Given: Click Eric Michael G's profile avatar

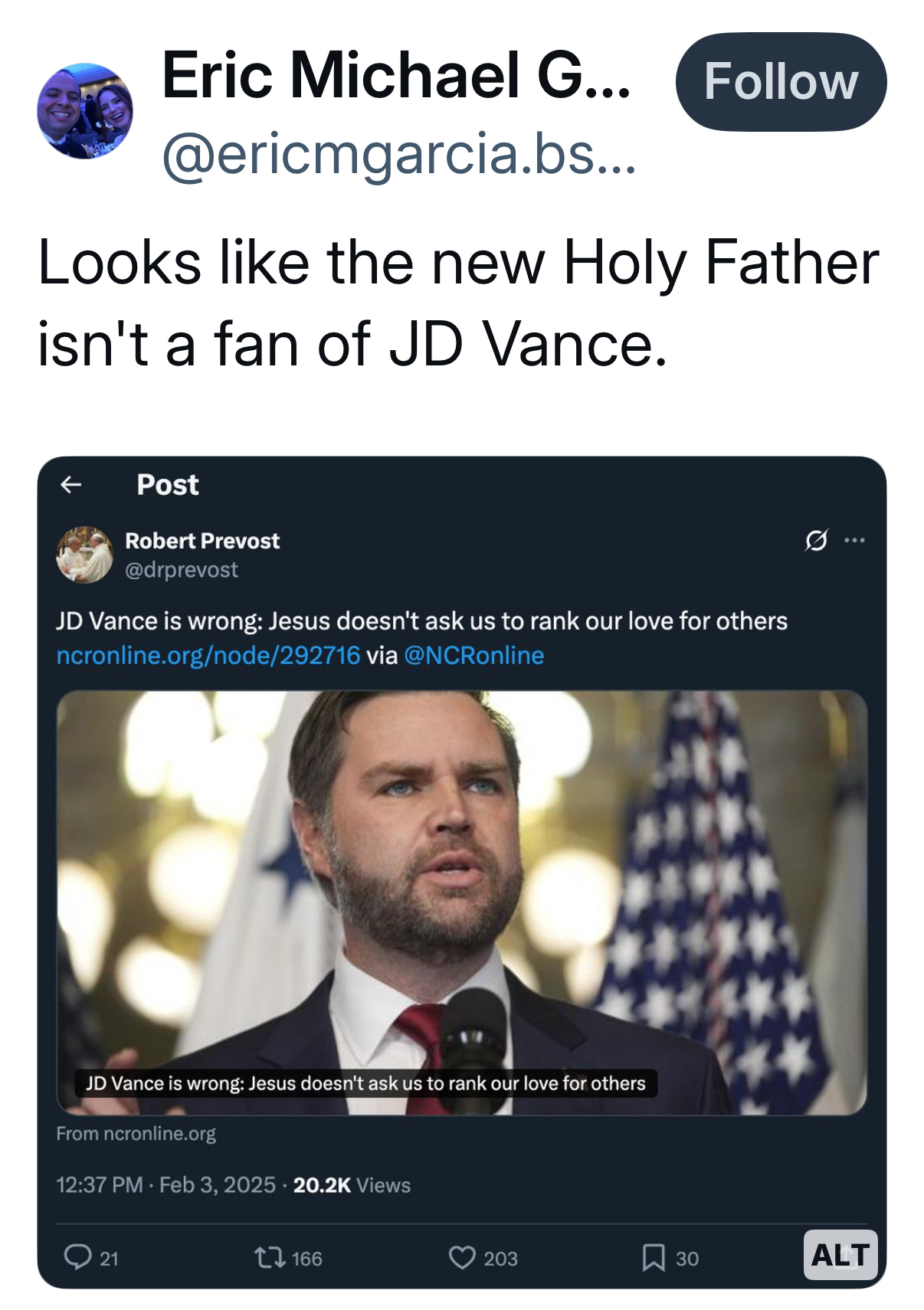Looking at the screenshot, I should (x=85, y=111).
